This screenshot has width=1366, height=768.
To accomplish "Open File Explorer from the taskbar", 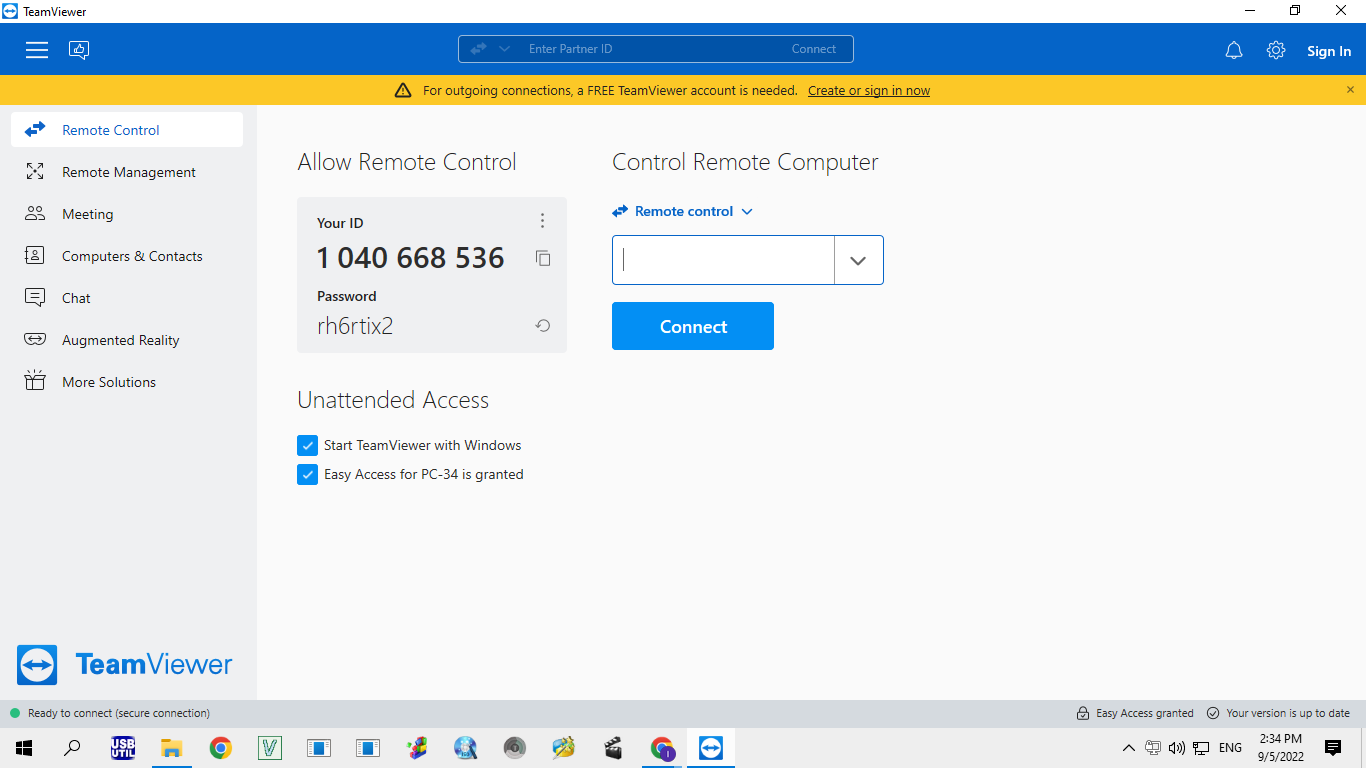I will 172,748.
